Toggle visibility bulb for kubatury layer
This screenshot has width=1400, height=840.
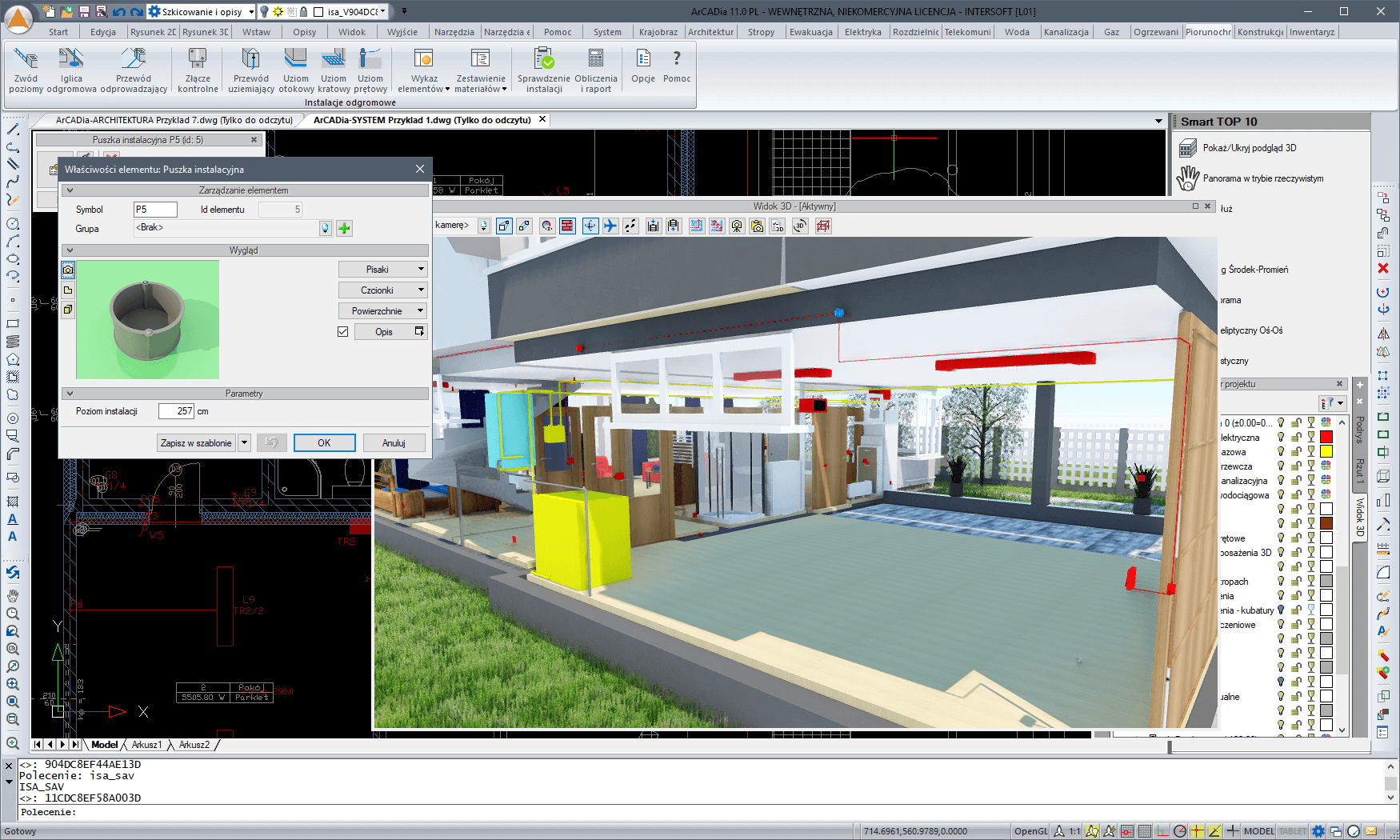click(1281, 610)
